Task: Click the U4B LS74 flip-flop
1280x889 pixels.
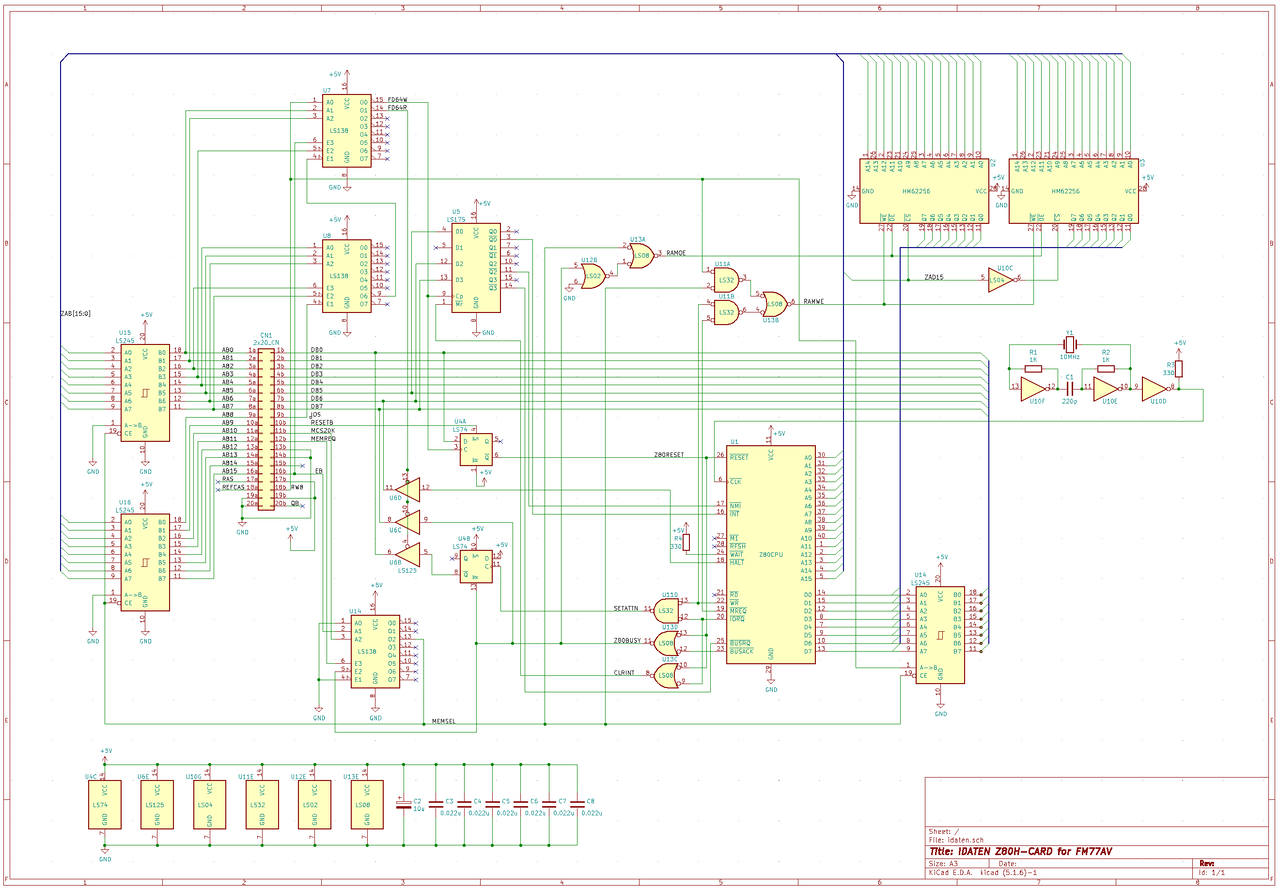Action: [476, 566]
